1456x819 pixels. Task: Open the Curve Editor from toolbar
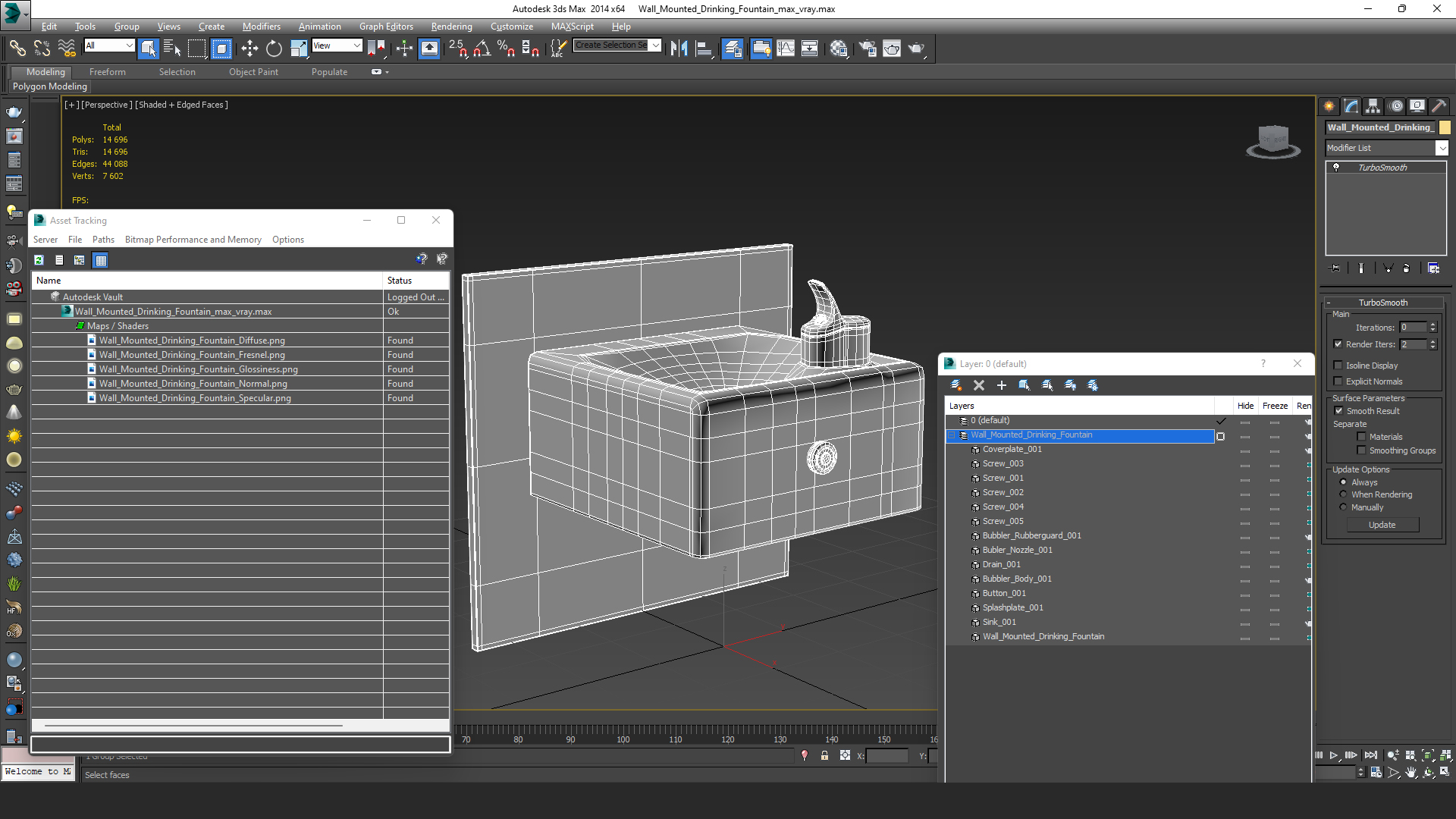[786, 49]
